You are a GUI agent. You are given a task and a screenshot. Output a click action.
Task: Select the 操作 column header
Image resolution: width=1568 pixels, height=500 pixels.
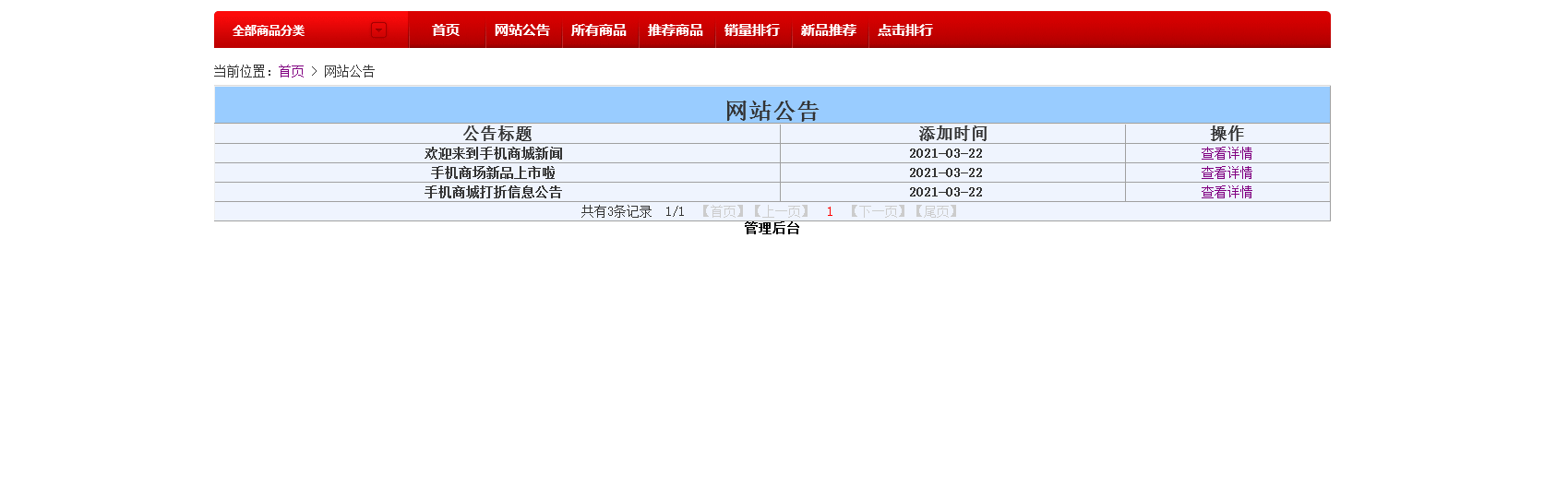pos(1227,134)
